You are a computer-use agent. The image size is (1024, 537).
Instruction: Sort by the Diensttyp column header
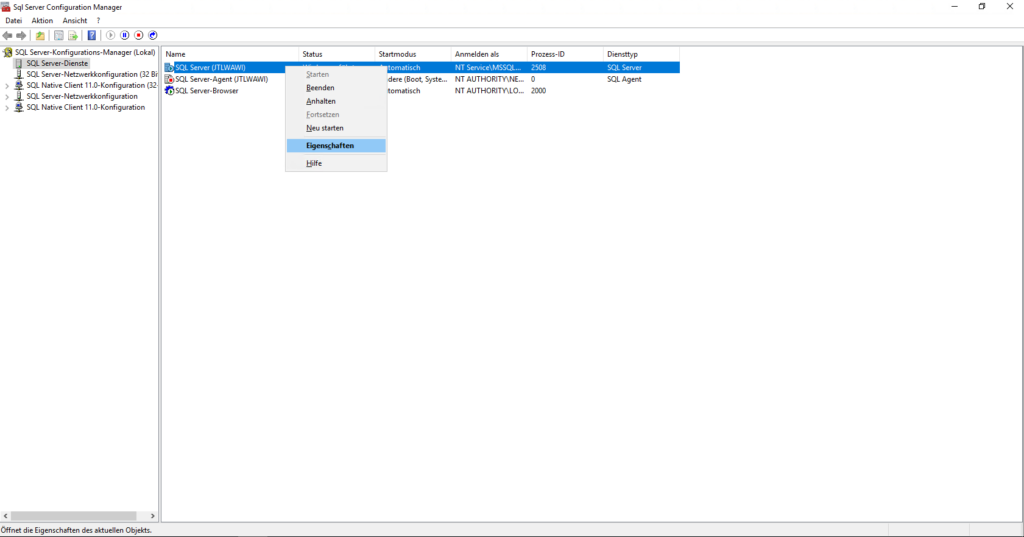pos(641,54)
